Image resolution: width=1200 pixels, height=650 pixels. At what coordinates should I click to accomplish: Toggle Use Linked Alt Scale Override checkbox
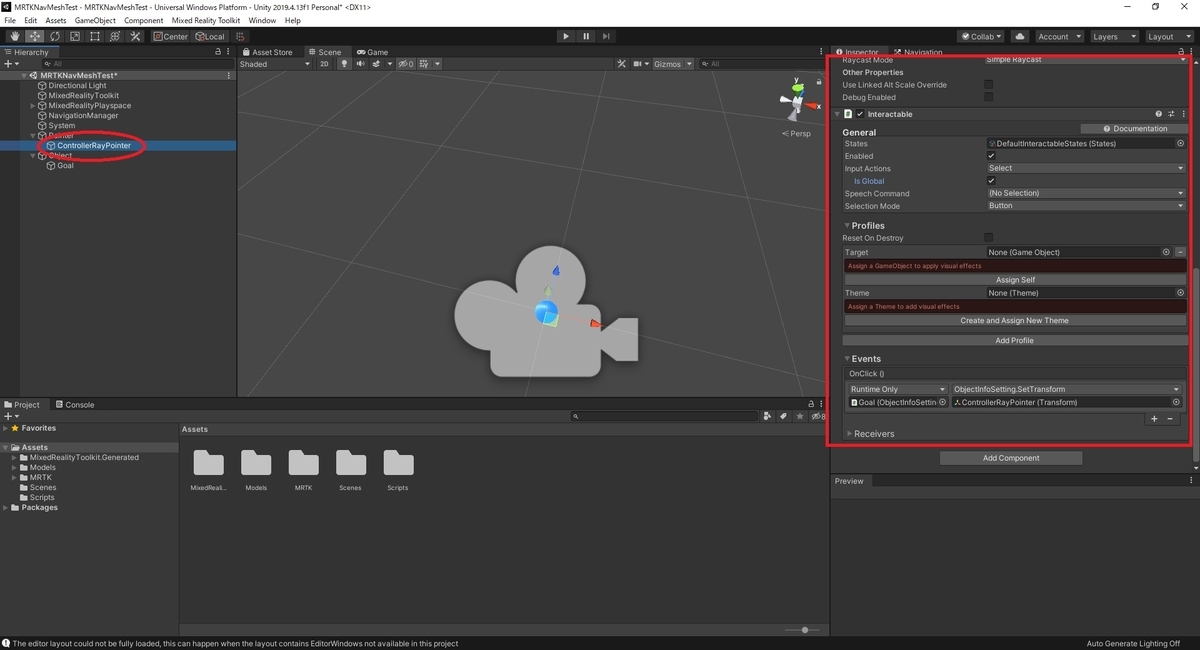click(989, 85)
